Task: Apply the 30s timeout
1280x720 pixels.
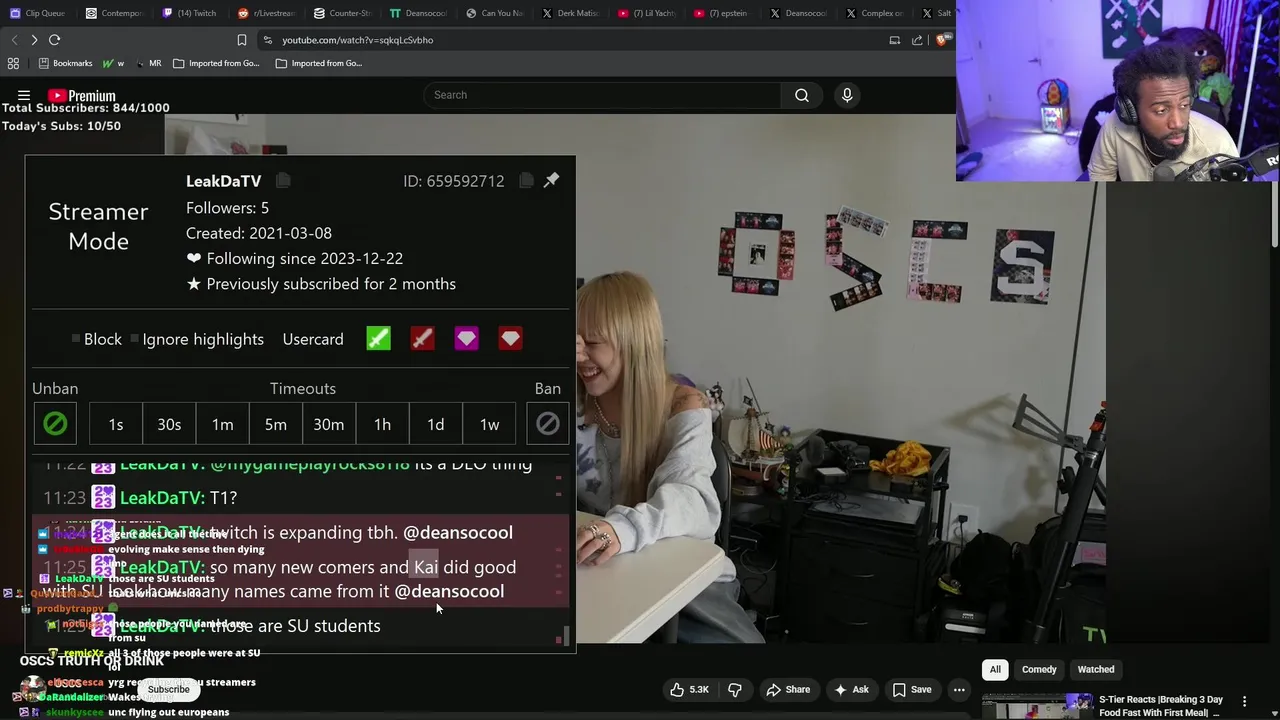Action: click(x=169, y=424)
